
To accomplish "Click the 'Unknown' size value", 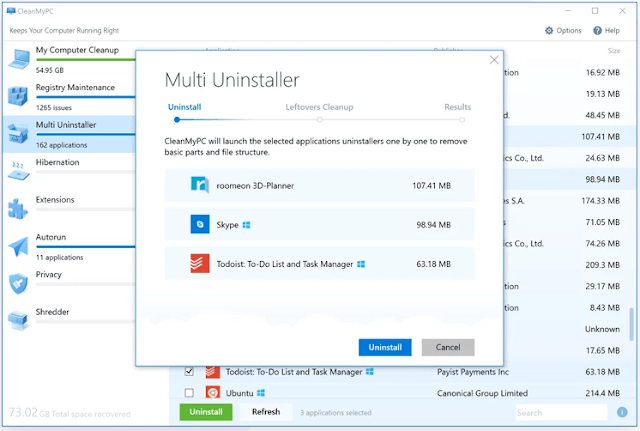I will click(x=602, y=329).
